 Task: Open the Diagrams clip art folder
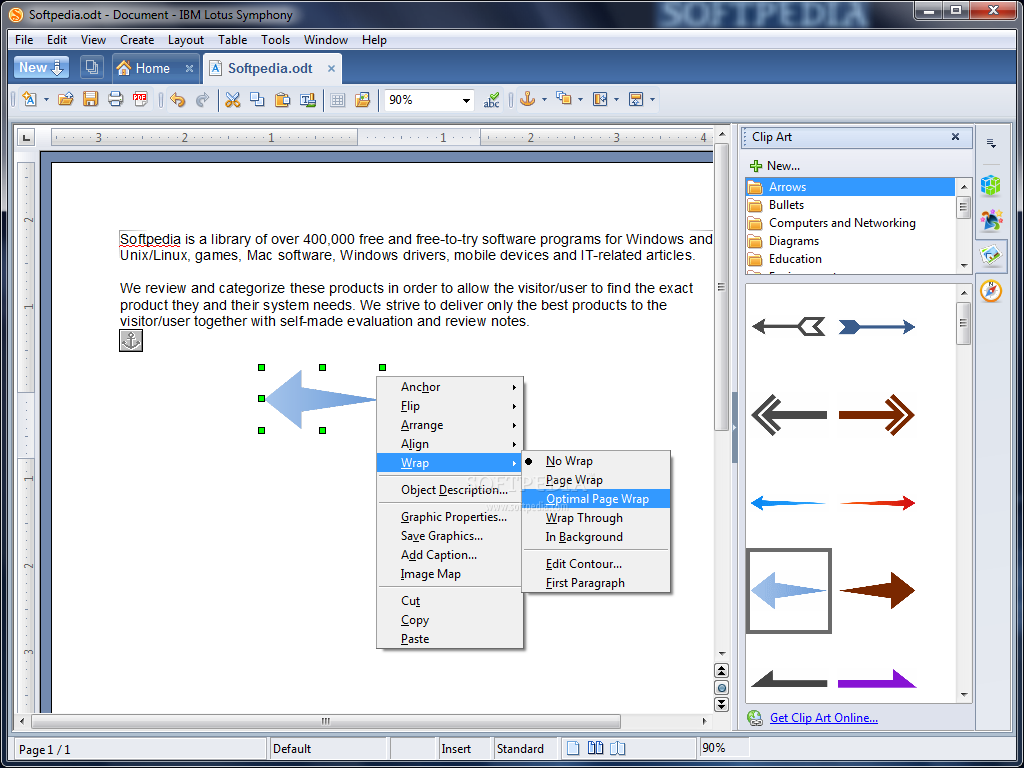(x=850, y=241)
